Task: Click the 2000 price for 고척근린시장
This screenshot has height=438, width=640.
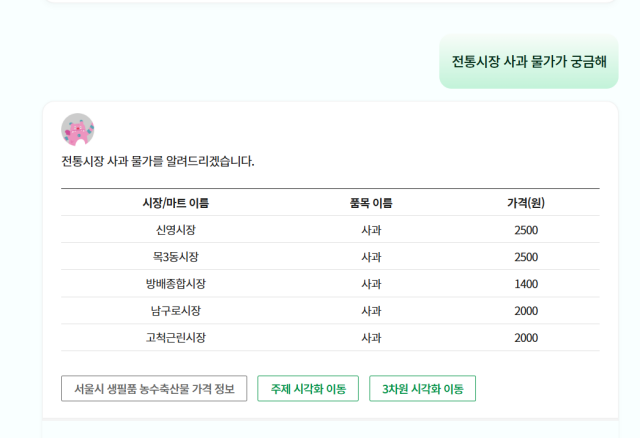Action: click(526, 338)
